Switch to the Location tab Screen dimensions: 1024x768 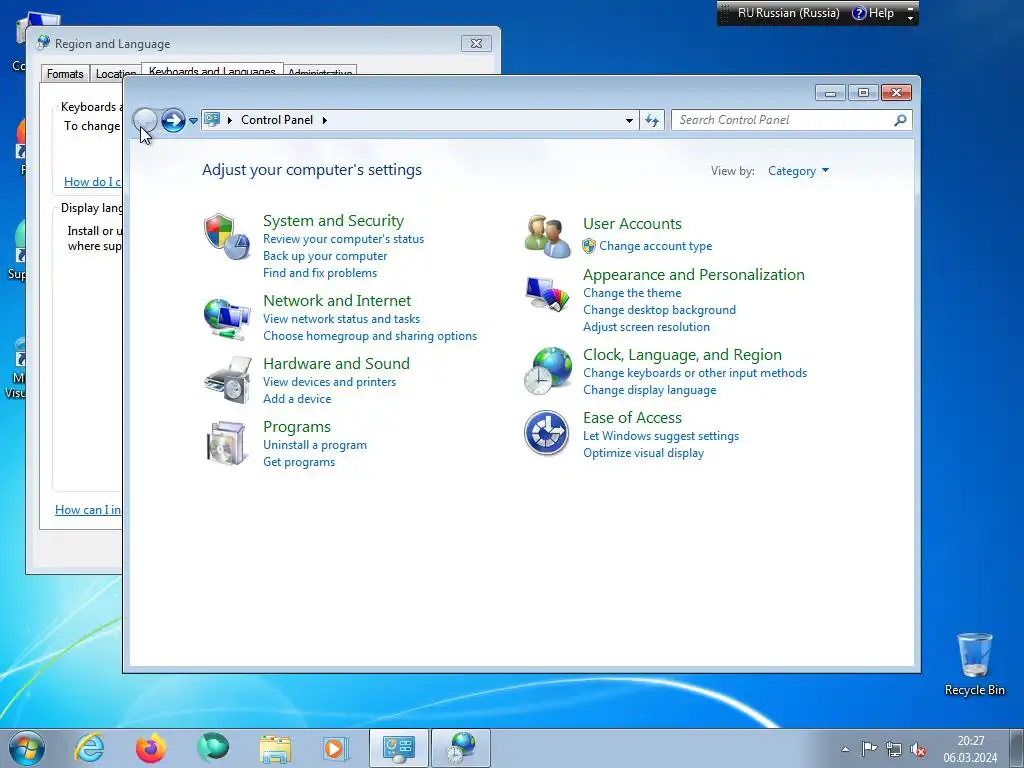pyautogui.click(x=116, y=74)
